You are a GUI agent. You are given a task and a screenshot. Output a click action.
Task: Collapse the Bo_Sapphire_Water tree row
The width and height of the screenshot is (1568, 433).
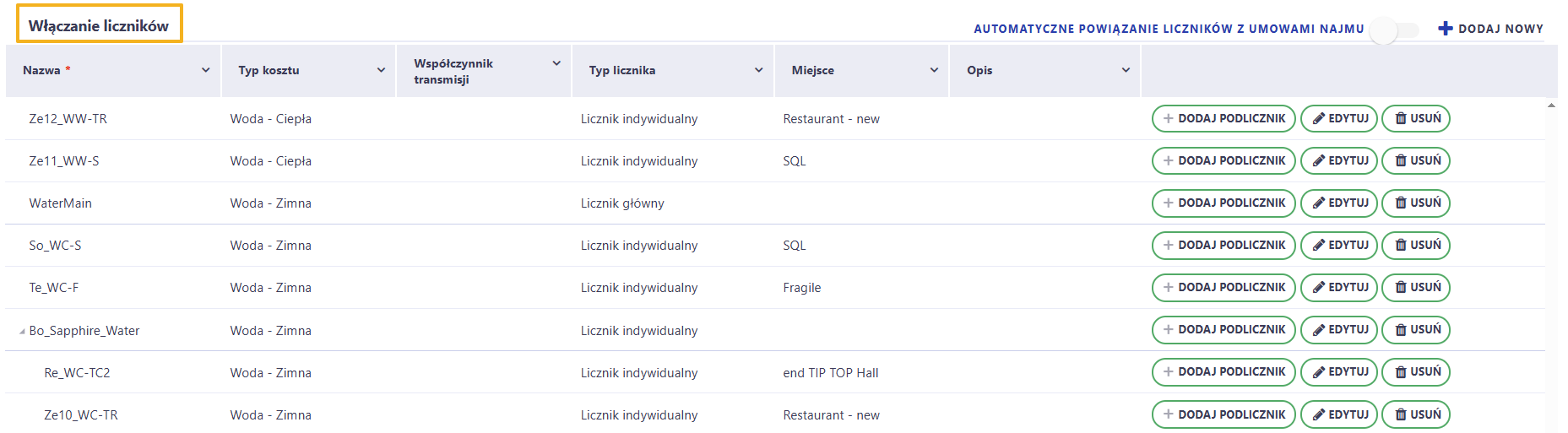pos(22,332)
